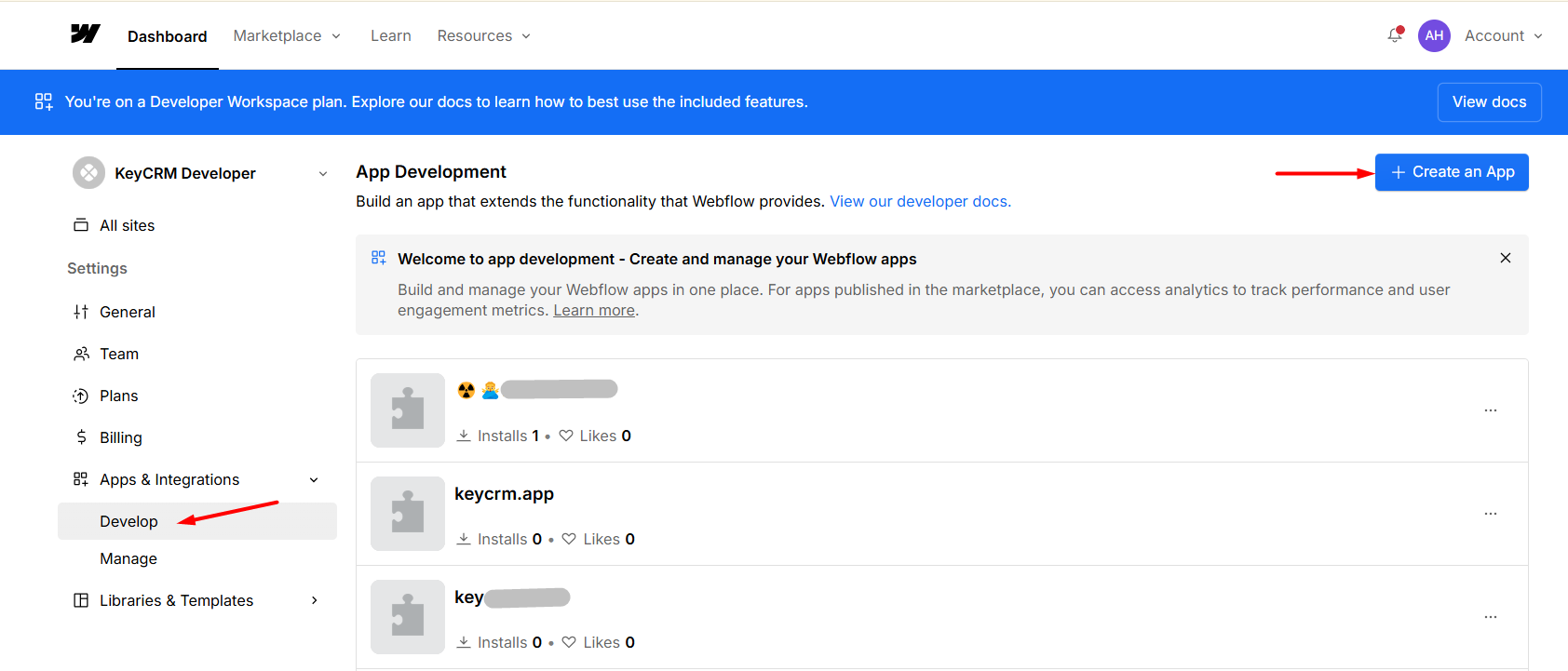Screen dimensions: 1568x671
Task: Dismiss the welcome to app development banner
Action: tap(1506, 258)
